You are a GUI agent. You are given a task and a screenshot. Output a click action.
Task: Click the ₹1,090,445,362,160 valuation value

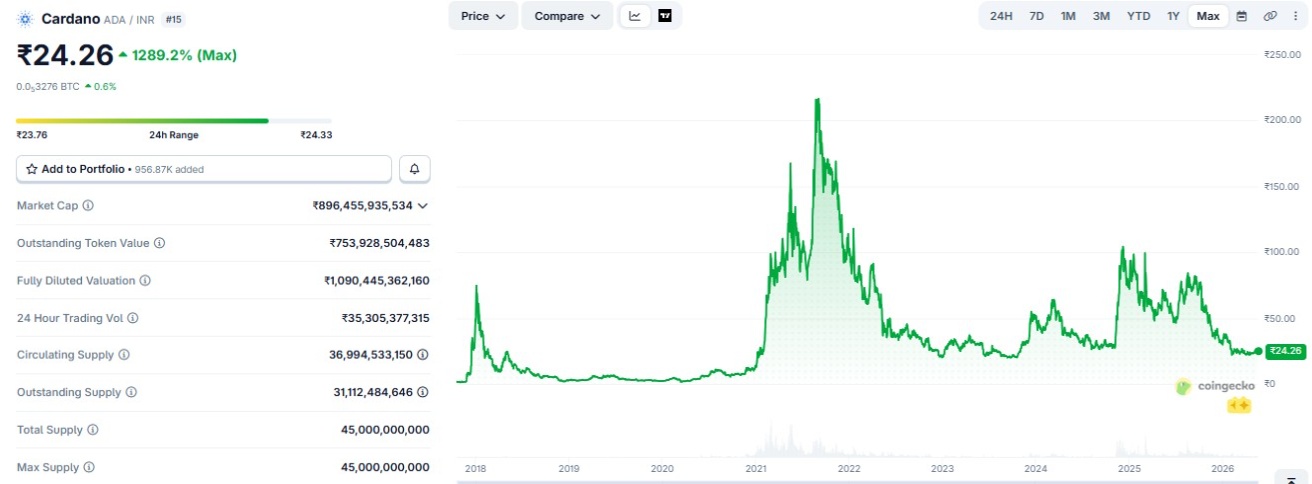pos(377,281)
